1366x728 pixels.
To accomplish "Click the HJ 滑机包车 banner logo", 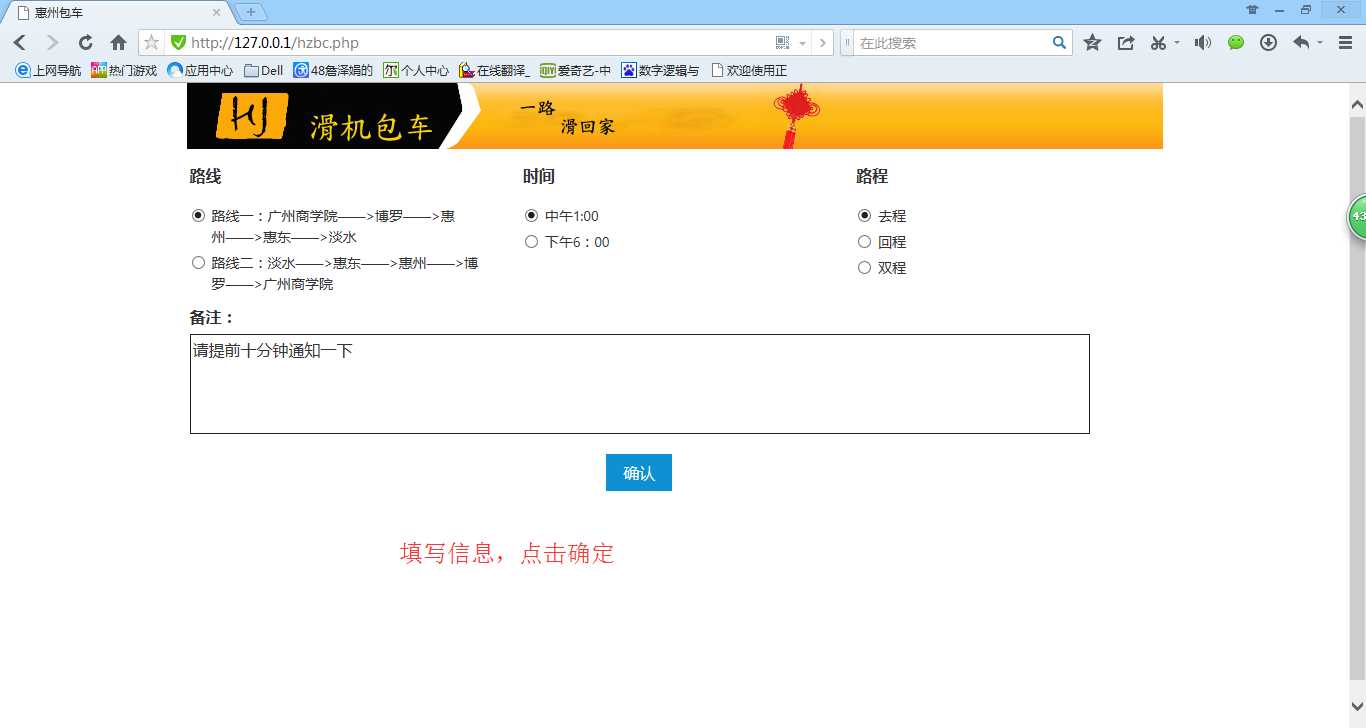I will pos(325,116).
